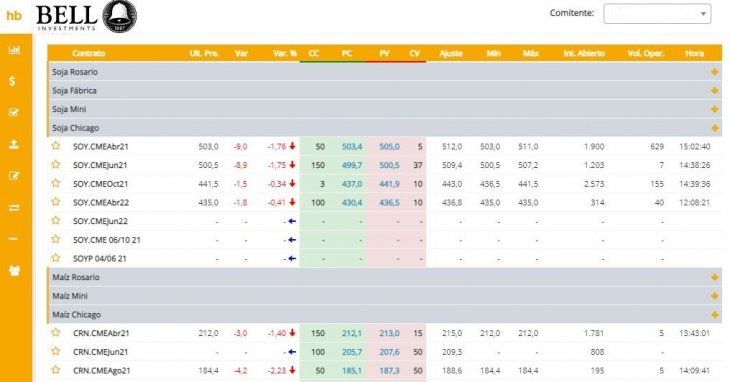Image resolution: width=730 pixels, height=382 pixels.
Task: Select the upload tray sidebar icon
Action: coord(14,144)
